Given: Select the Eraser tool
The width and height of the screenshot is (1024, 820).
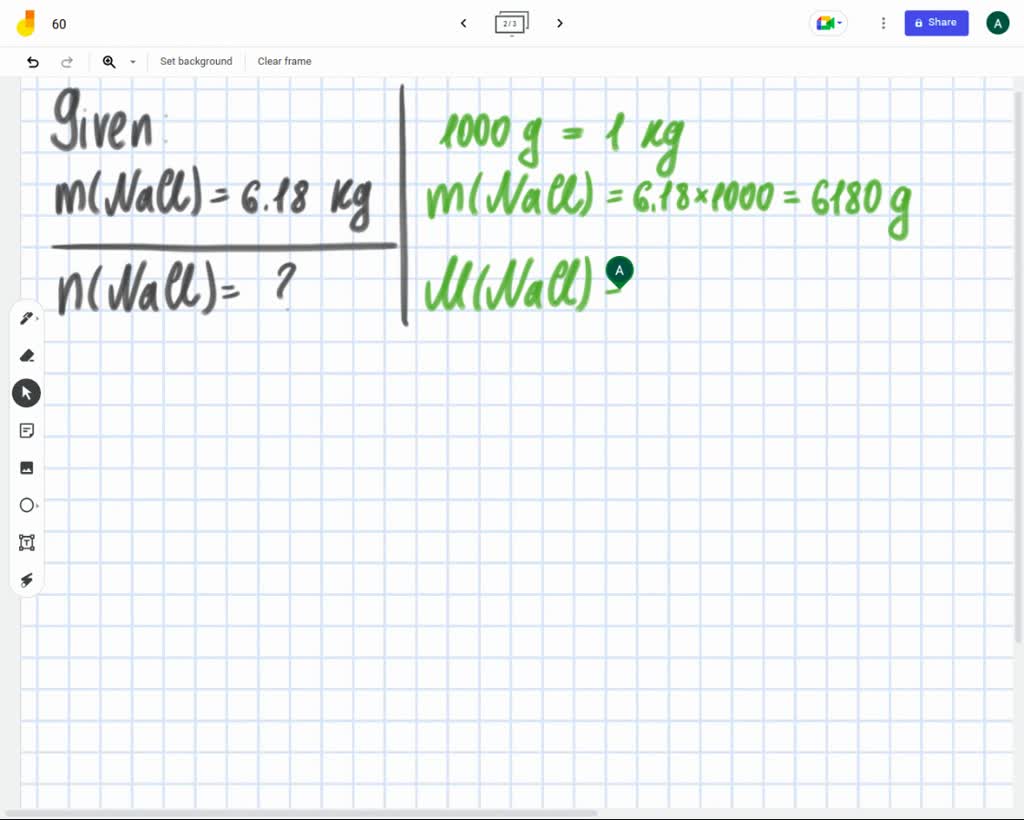Looking at the screenshot, I should point(26,355).
